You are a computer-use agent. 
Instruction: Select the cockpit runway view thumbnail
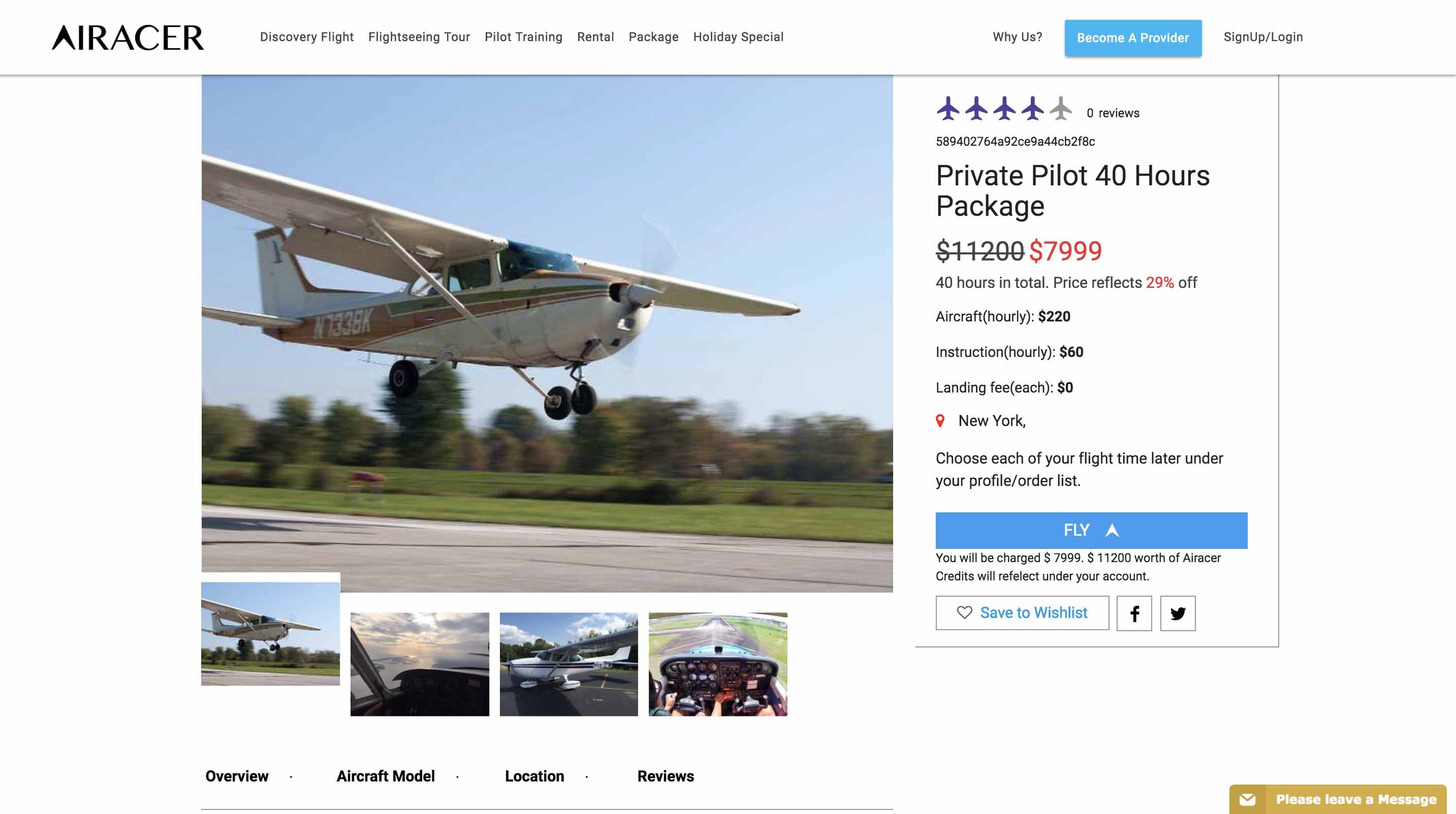(718, 664)
